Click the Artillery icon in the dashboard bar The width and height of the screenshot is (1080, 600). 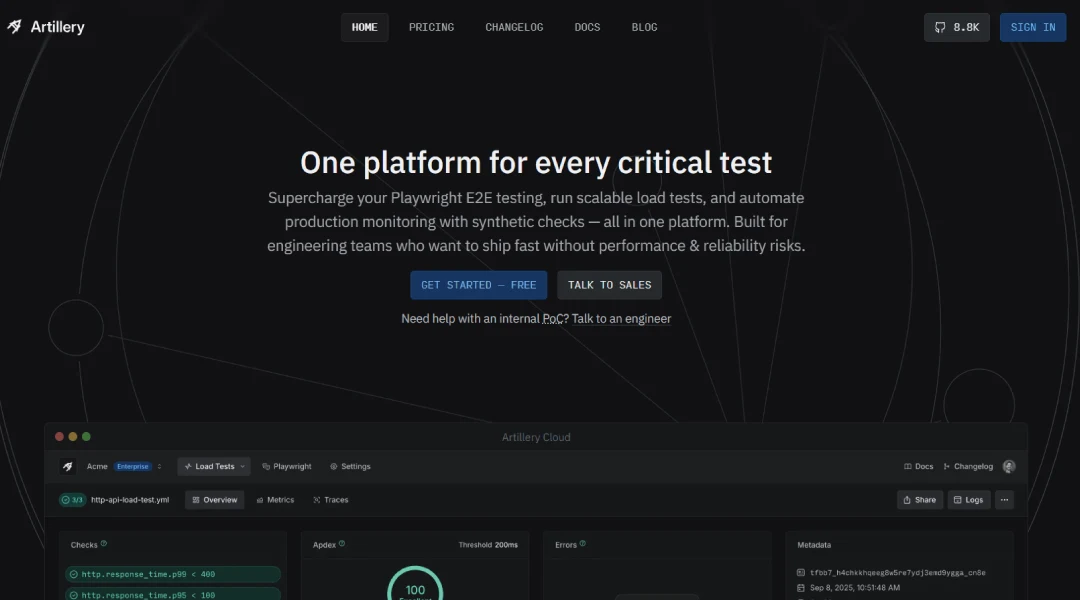tap(68, 466)
